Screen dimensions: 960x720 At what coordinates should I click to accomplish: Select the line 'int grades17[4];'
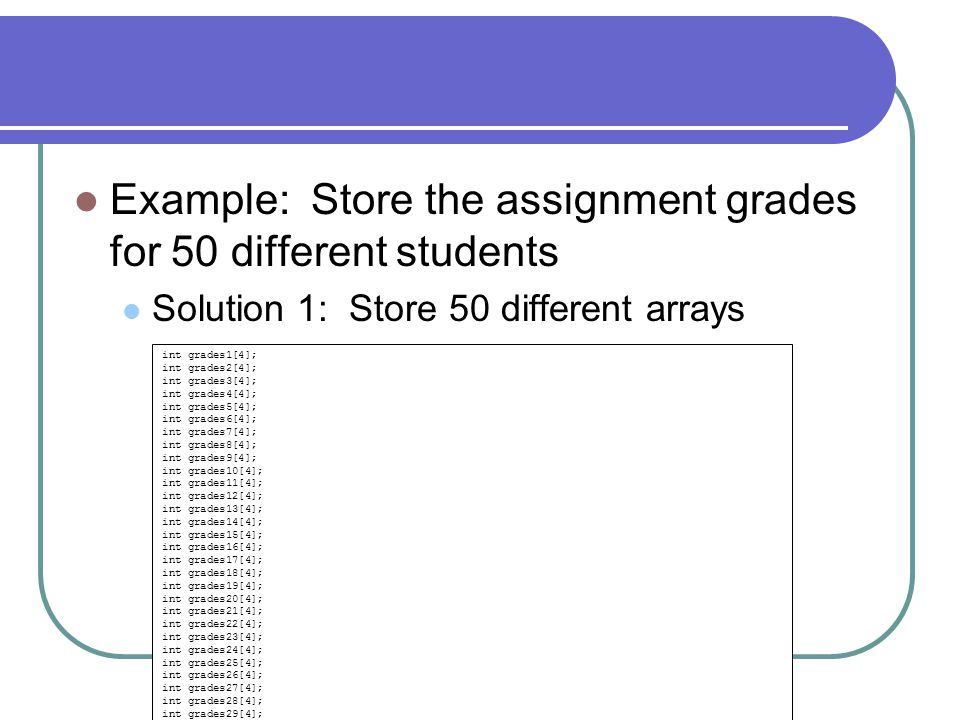[212, 560]
